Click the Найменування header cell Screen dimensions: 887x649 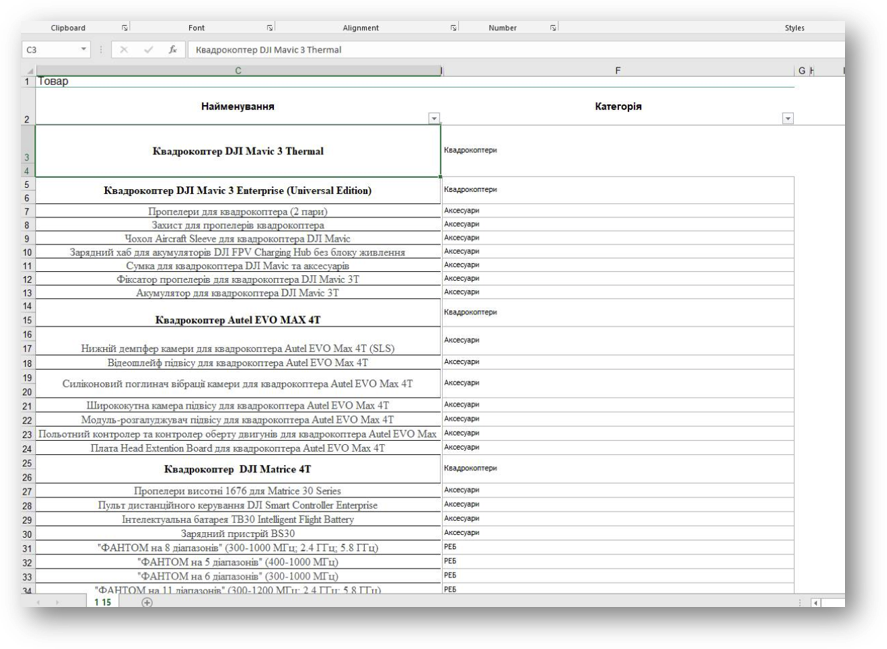click(x=238, y=106)
